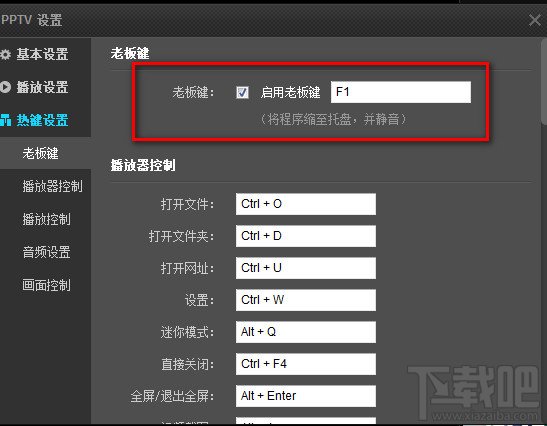Click the vertical scrollbar of settings panel
Viewport: 547px width, 426px height.
pos(544,81)
